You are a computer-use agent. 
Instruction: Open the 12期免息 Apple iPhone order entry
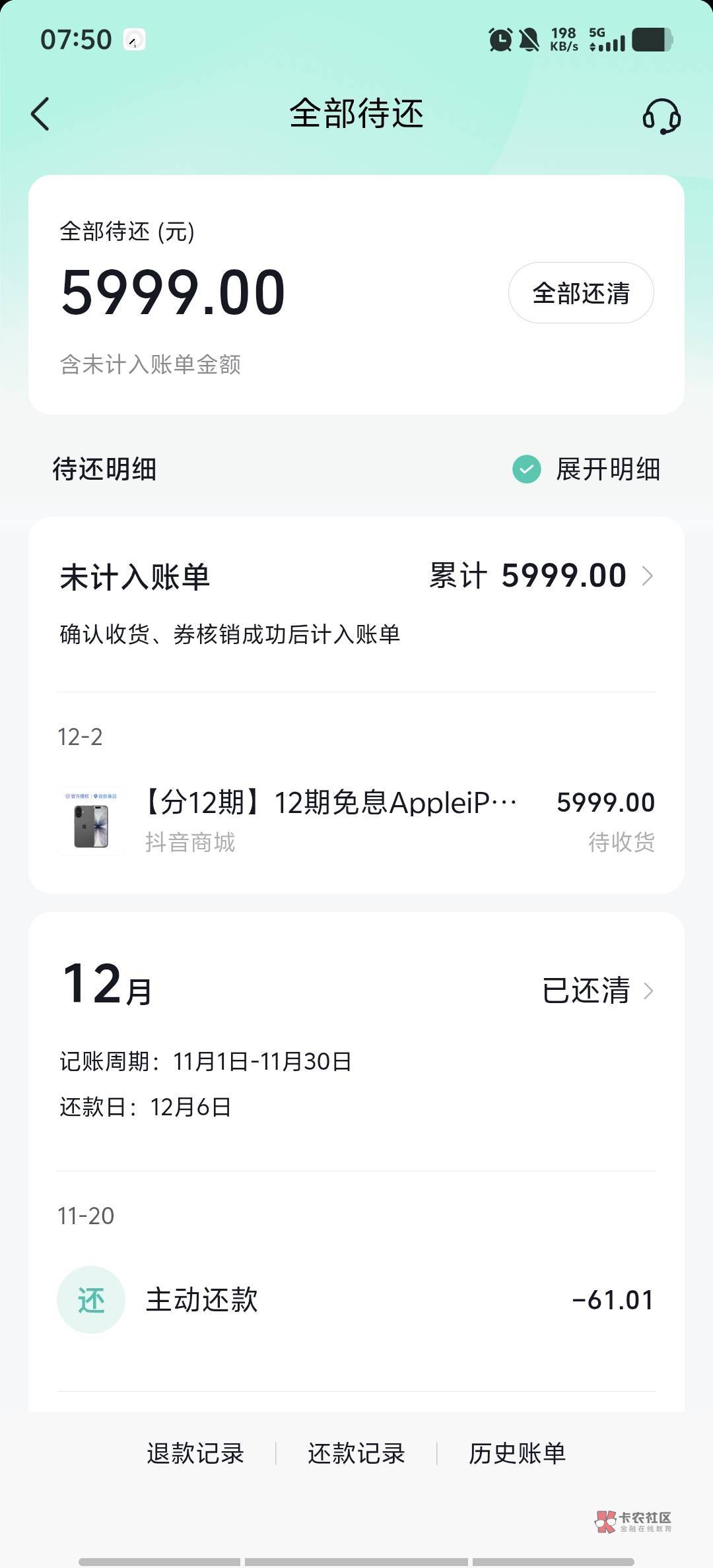pyautogui.click(x=330, y=803)
